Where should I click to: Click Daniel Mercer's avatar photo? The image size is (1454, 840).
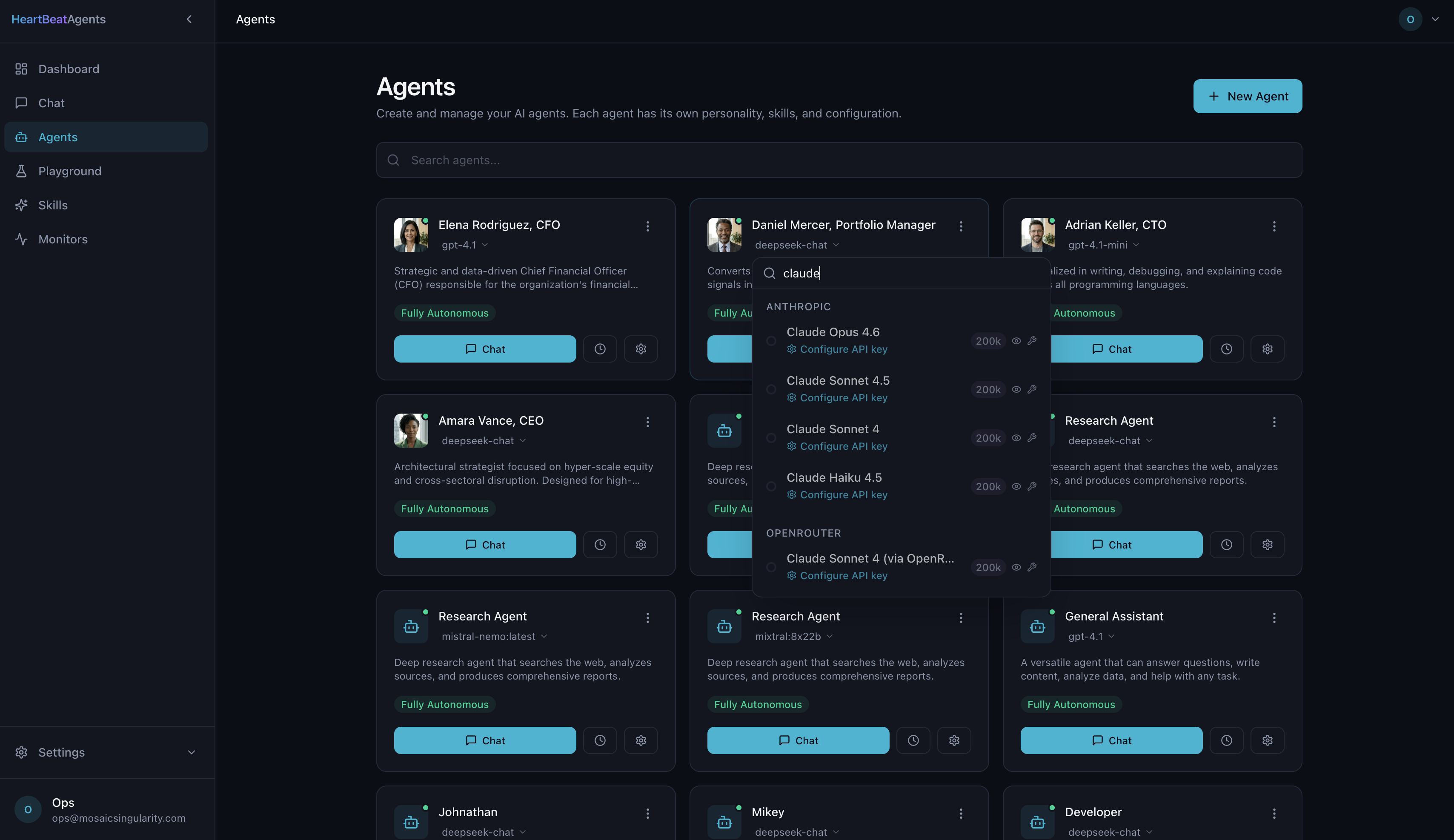pyautogui.click(x=724, y=235)
